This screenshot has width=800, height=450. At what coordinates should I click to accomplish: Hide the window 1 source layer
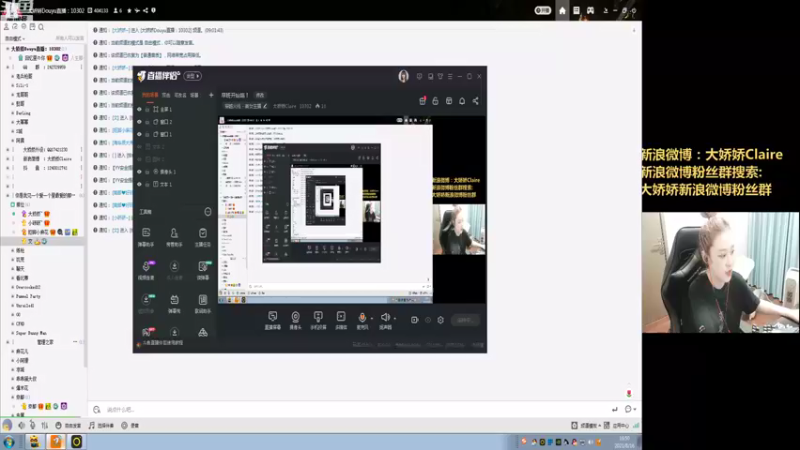[139, 134]
